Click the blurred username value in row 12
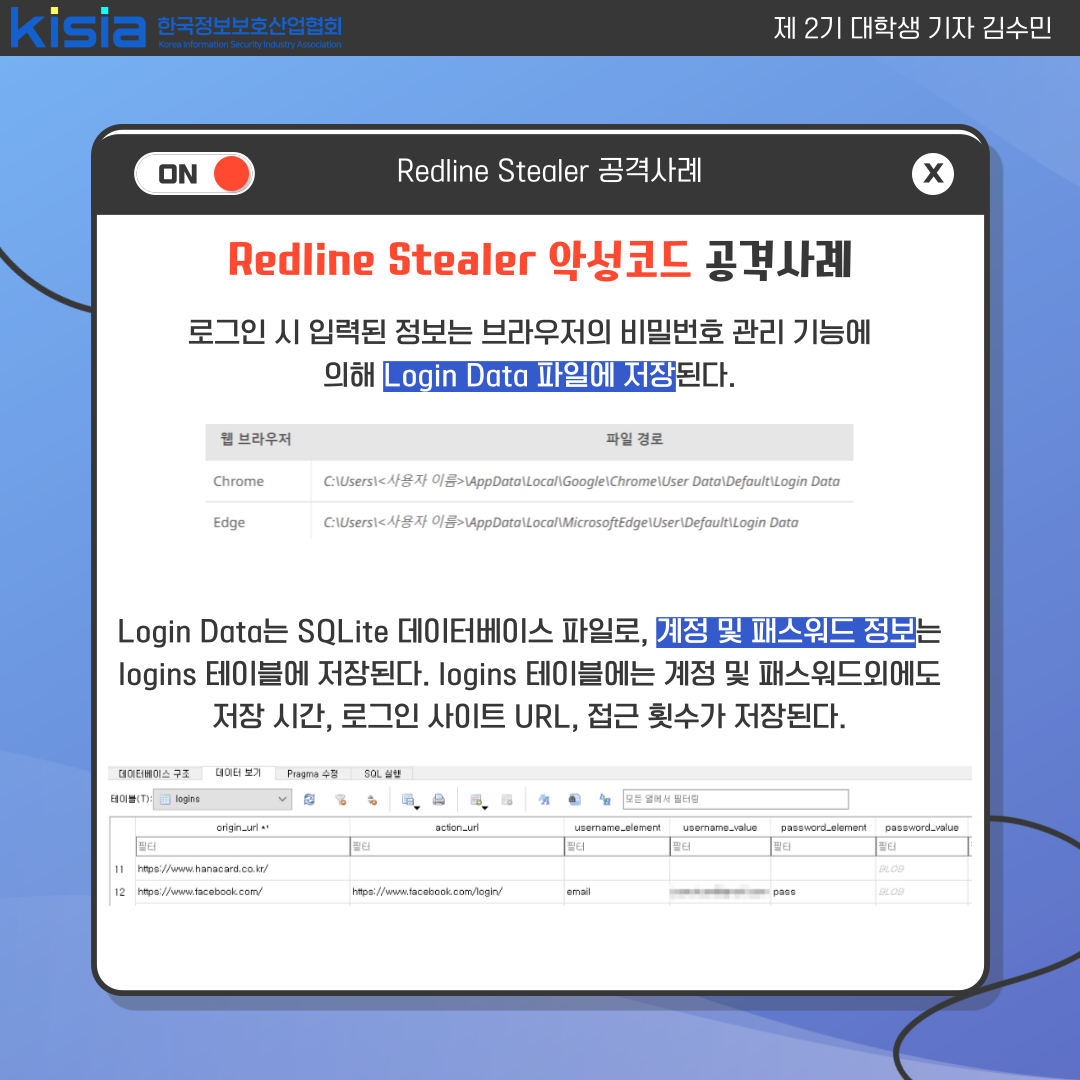 click(x=720, y=892)
